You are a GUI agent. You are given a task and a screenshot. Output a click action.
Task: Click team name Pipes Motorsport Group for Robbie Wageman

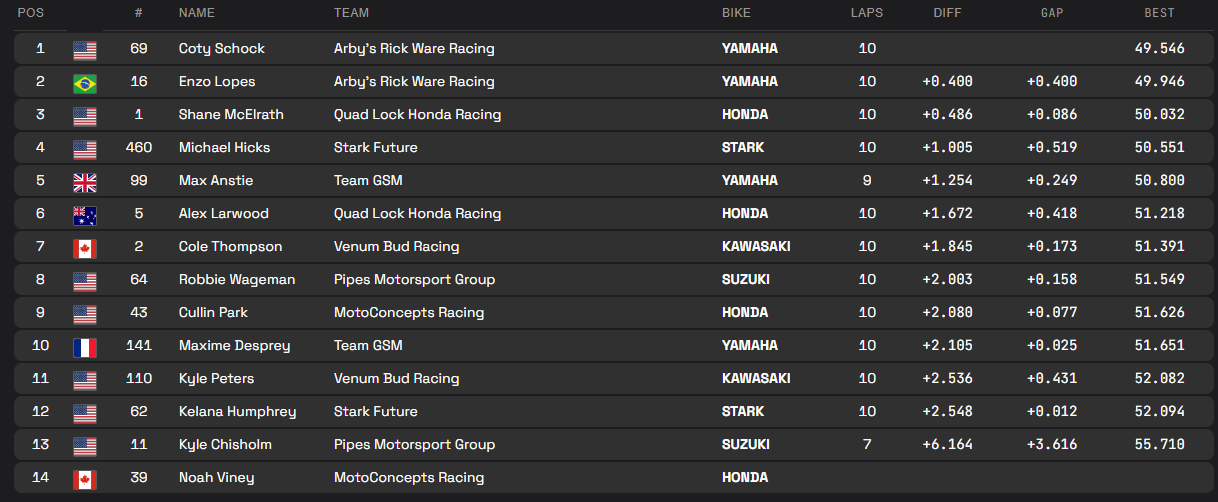pyautogui.click(x=414, y=280)
